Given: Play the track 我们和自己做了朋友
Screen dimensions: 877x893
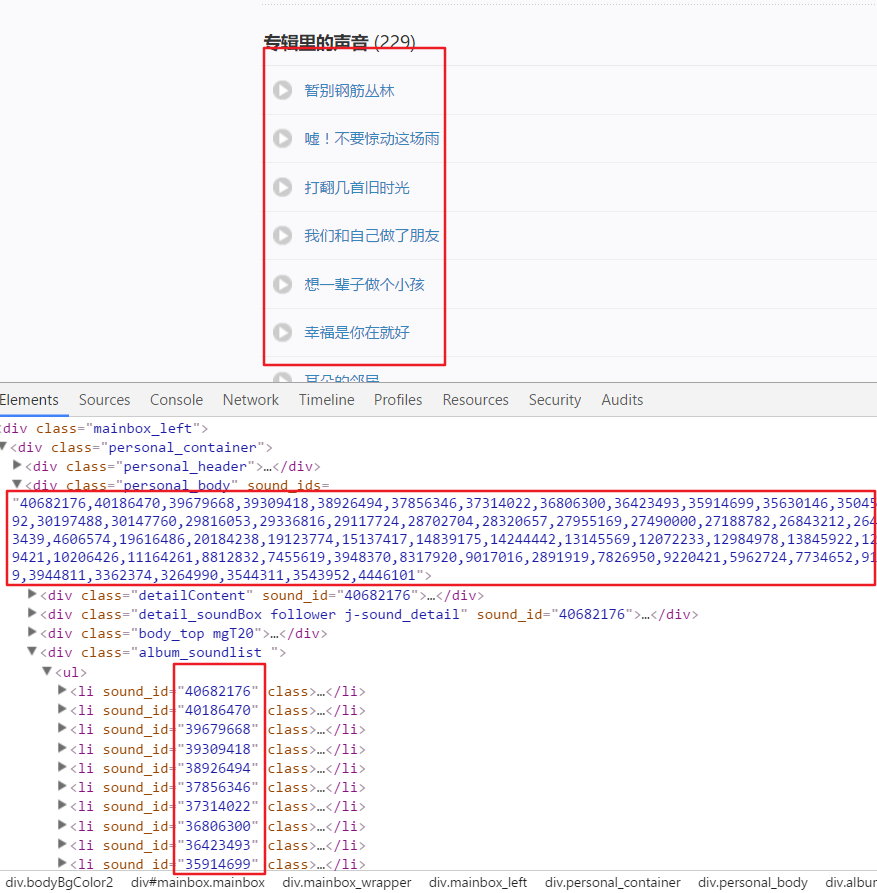Looking at the screenshot, I should [x=282, y=235].
